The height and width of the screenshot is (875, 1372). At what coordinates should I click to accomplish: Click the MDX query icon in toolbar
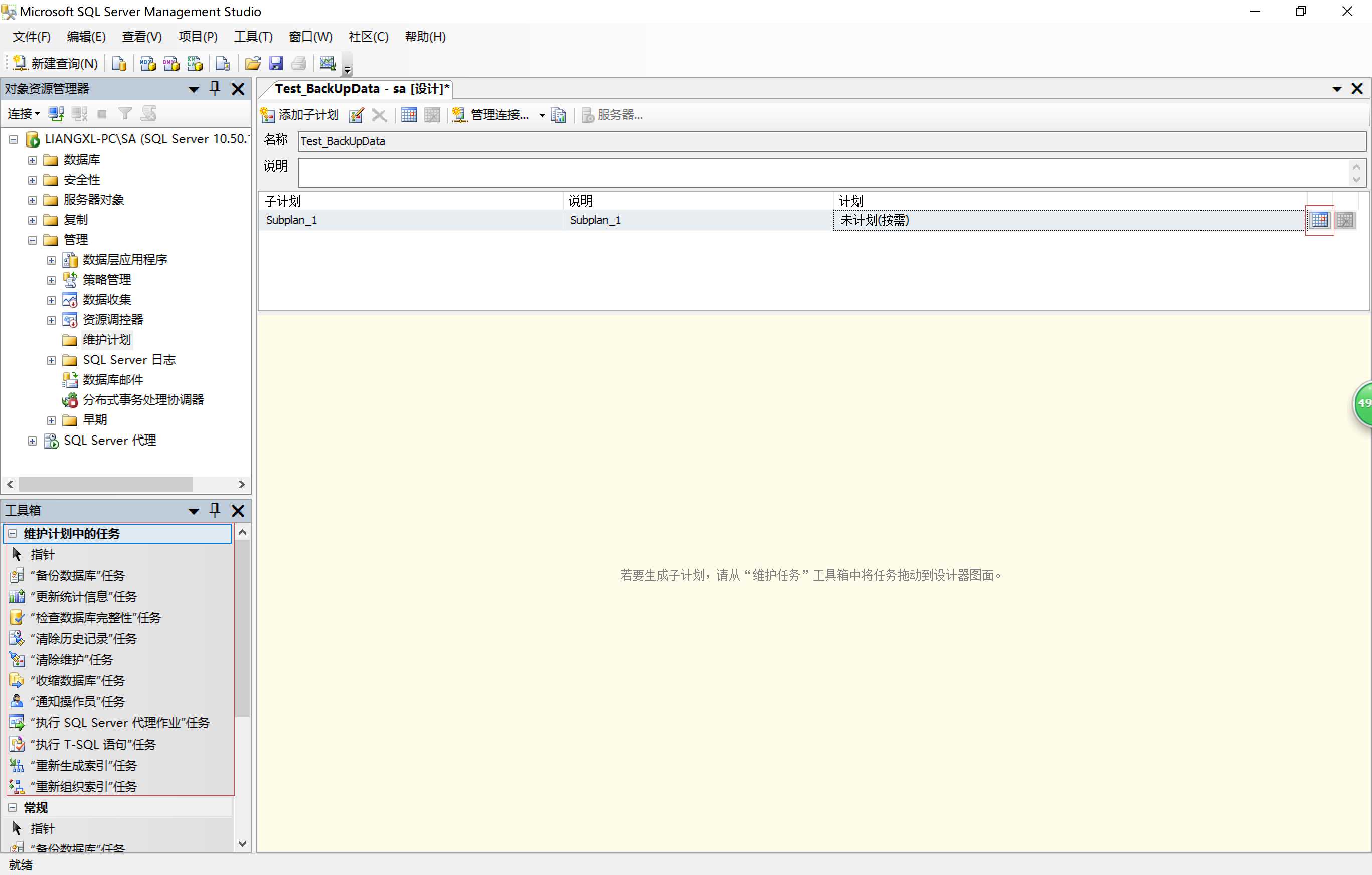pos(148,63)
